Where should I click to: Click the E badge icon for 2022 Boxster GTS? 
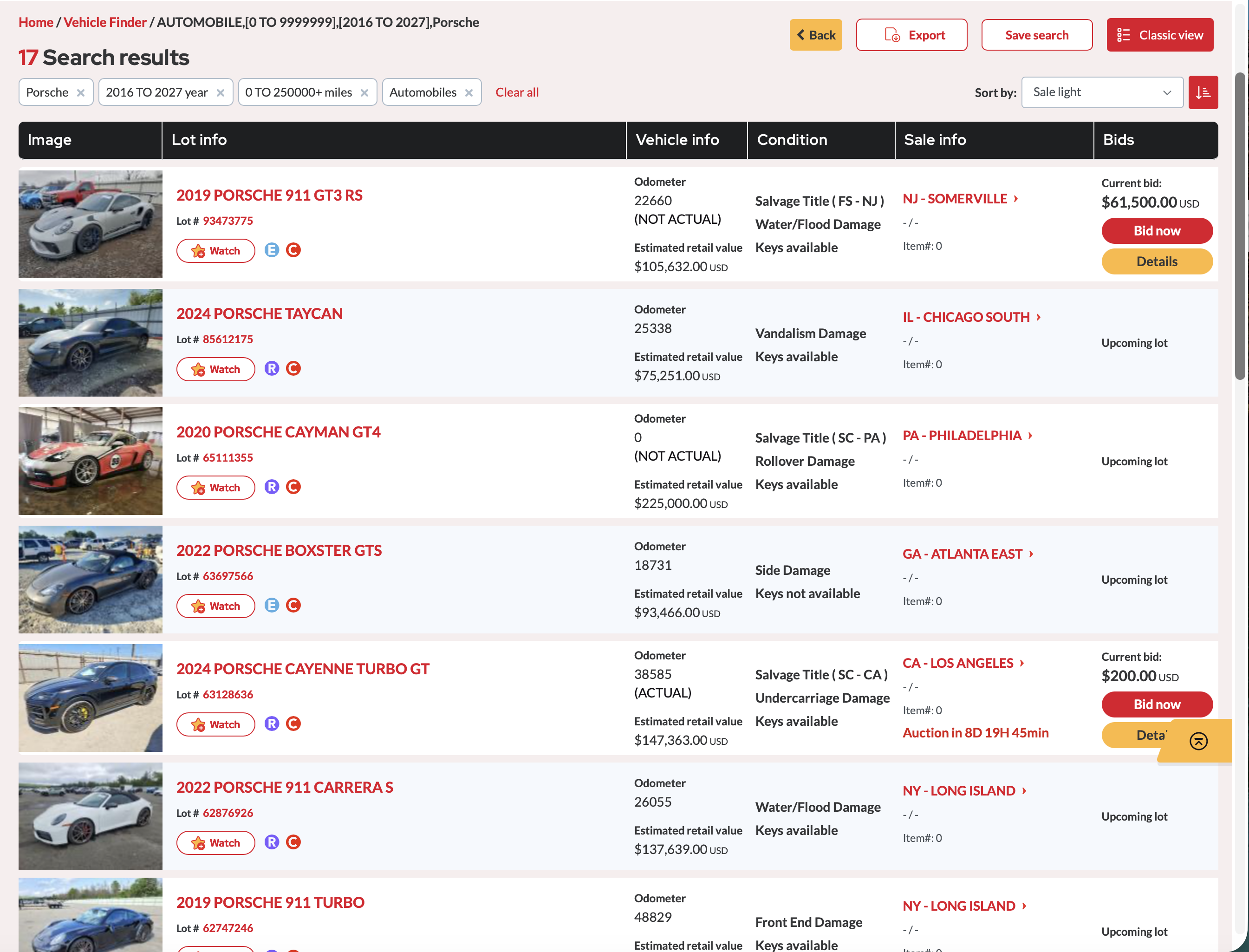272,605
